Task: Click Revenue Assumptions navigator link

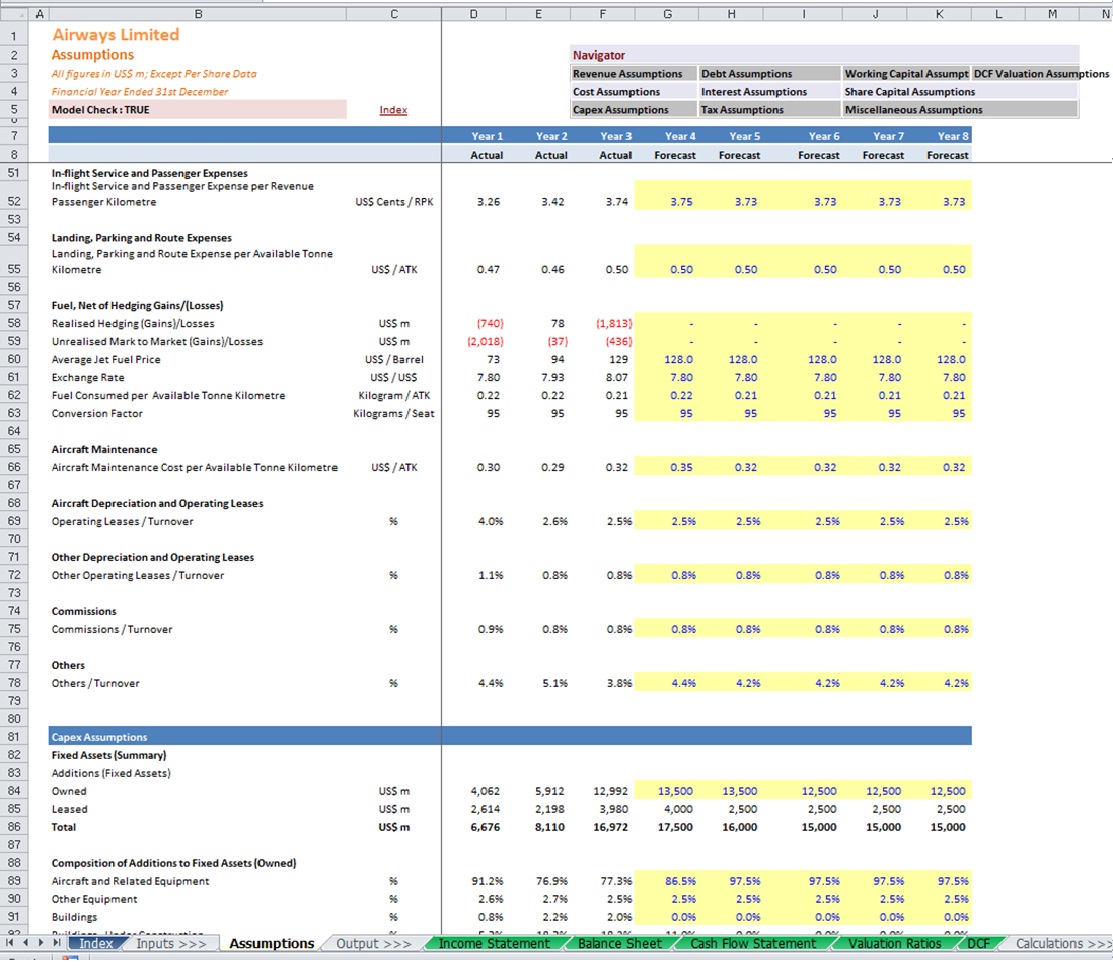Action: pos(634,74)
